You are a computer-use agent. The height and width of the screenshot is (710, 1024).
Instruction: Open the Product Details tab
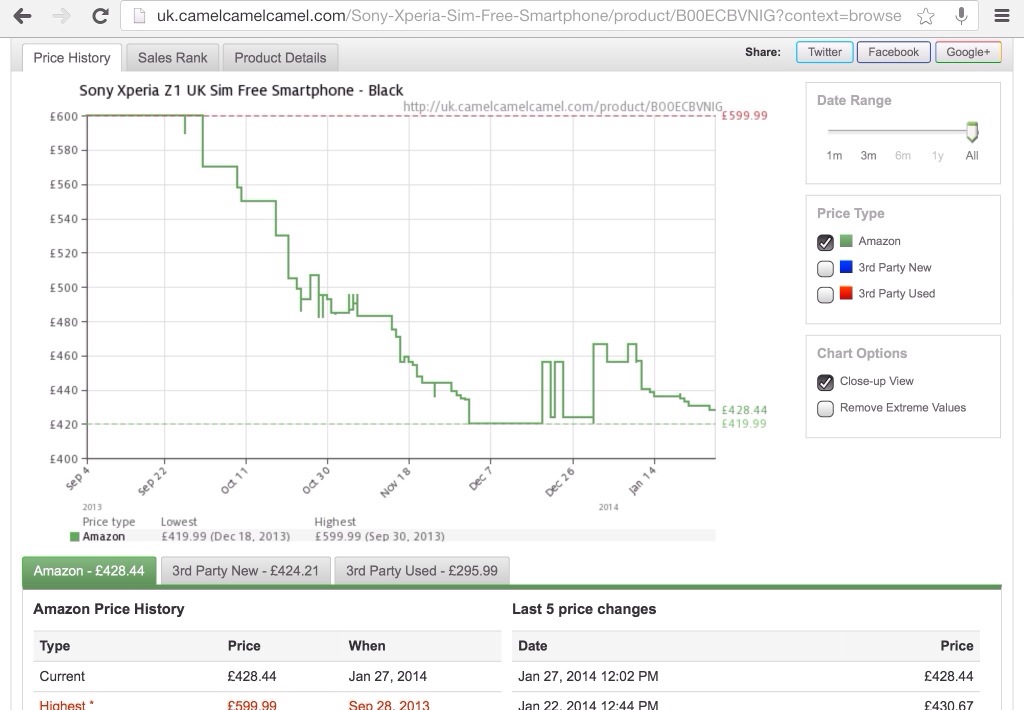click(x=280, y=58)
